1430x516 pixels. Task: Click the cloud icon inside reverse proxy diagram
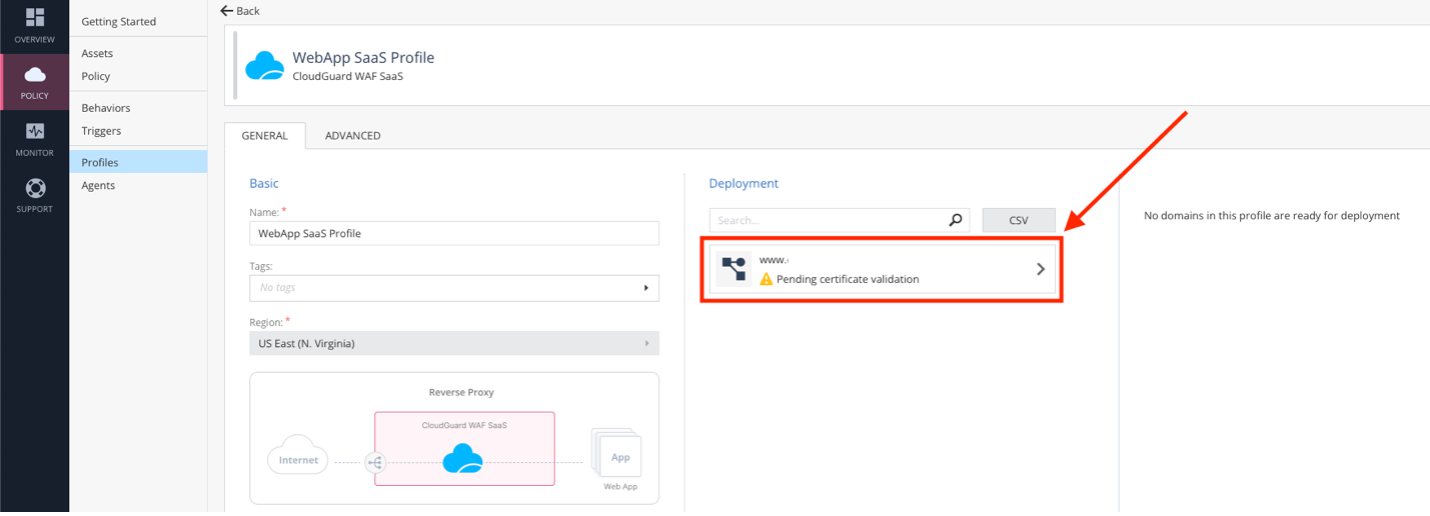(463, 458)
